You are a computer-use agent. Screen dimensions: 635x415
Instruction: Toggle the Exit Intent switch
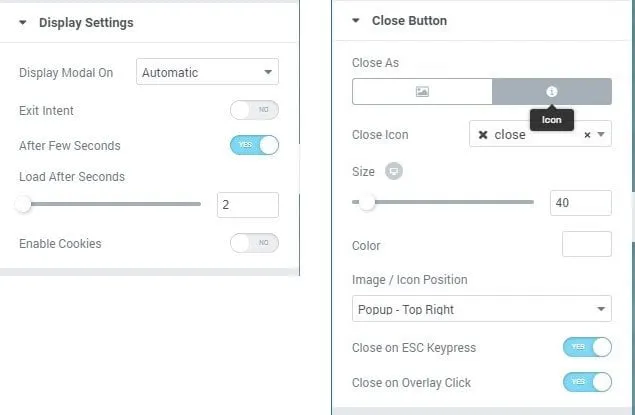pos(254,110)
